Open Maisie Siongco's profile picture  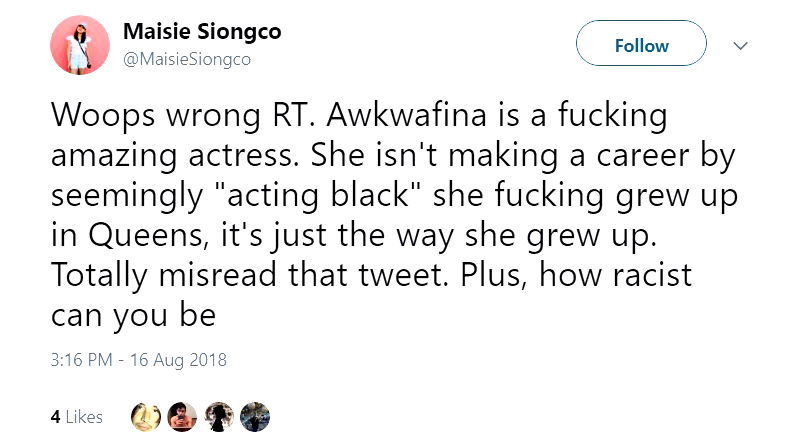point(81,46)
